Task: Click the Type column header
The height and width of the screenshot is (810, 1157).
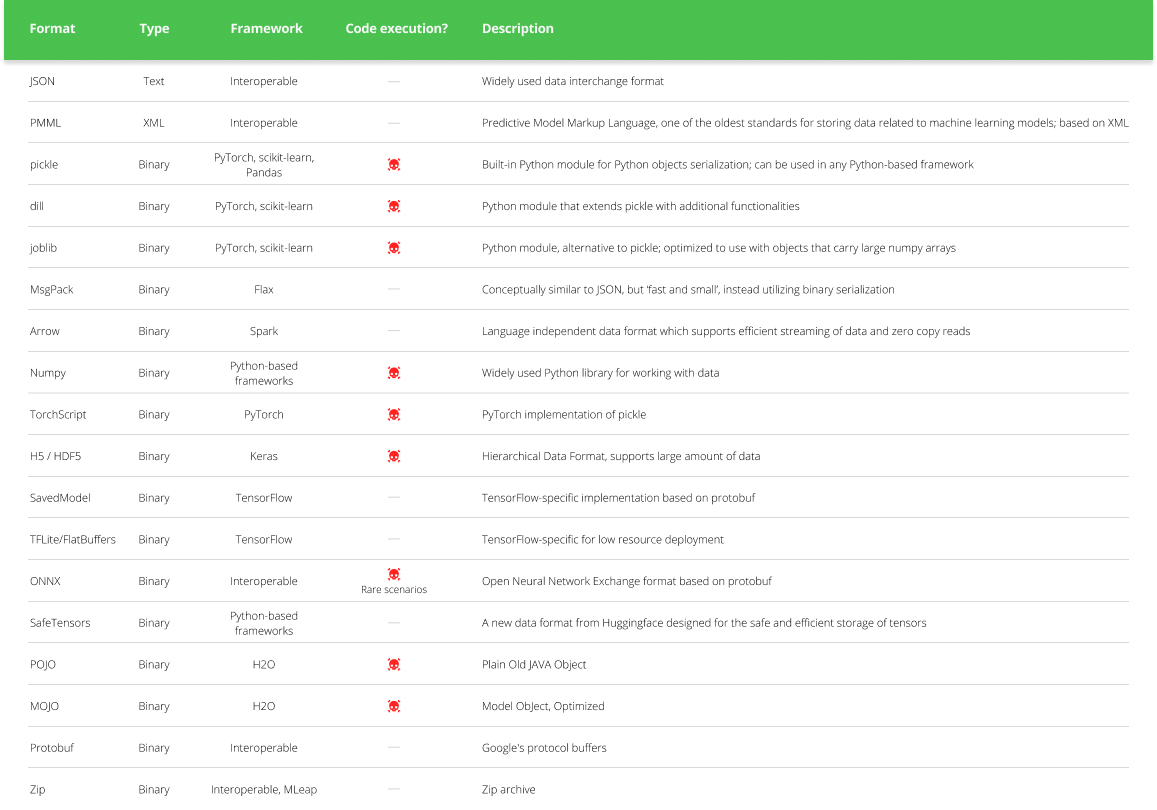Action: coord(154,28)
